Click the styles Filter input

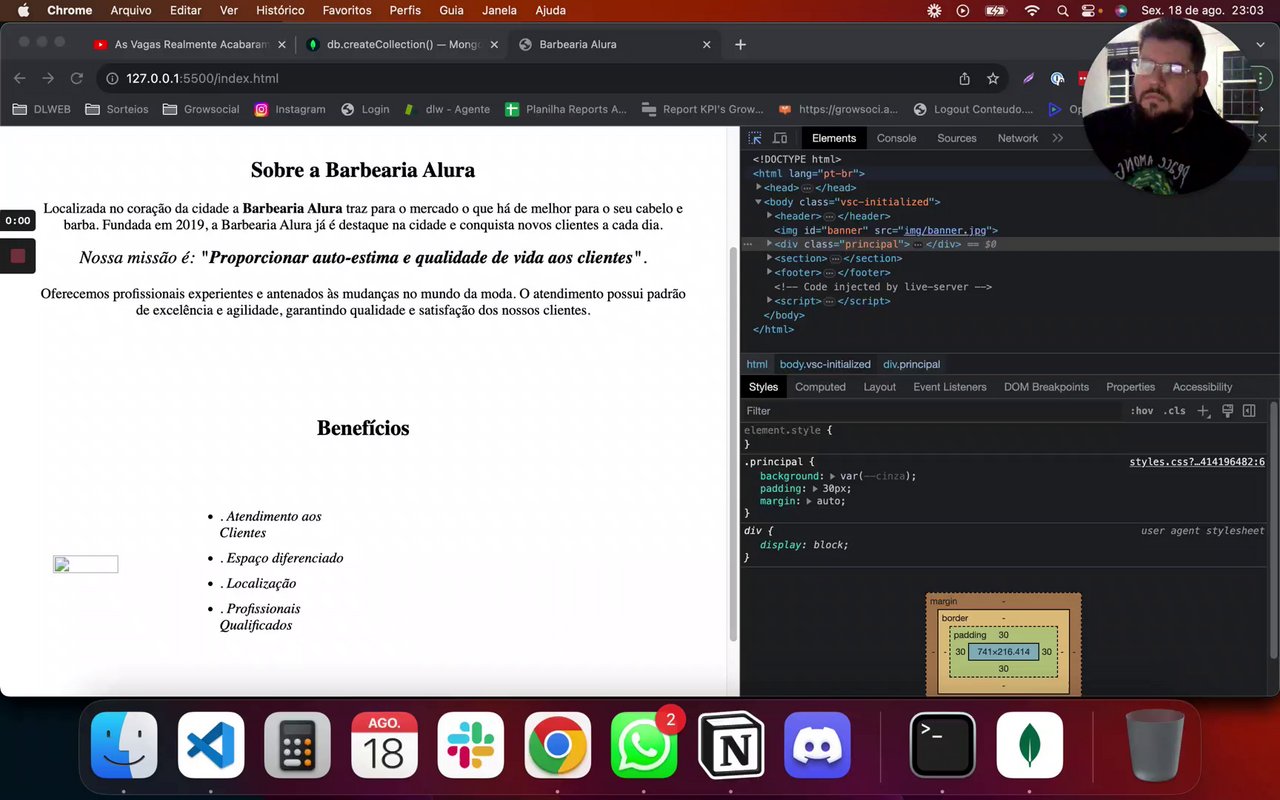point(930,411)
